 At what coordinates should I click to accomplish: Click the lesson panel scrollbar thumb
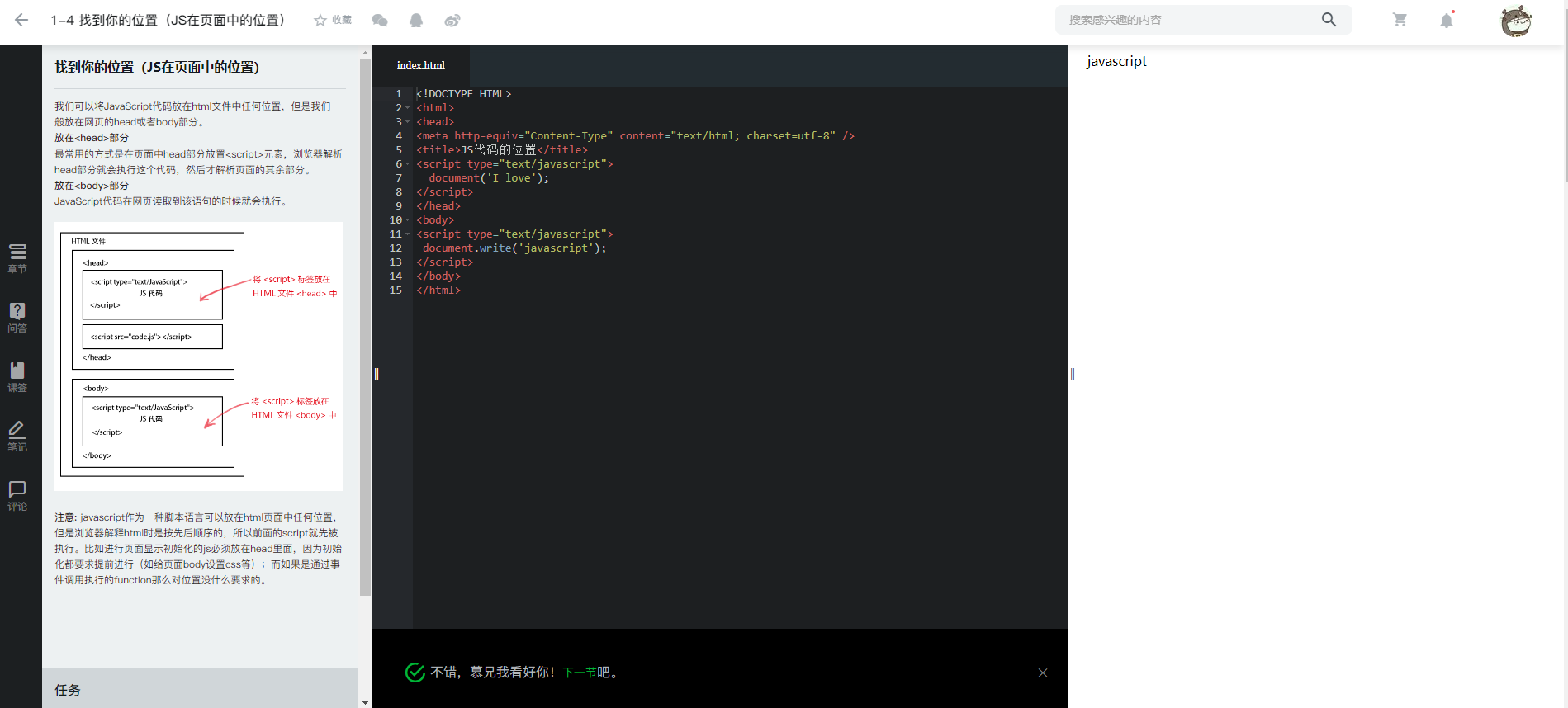pyautogui.click(x=365, y=327)
